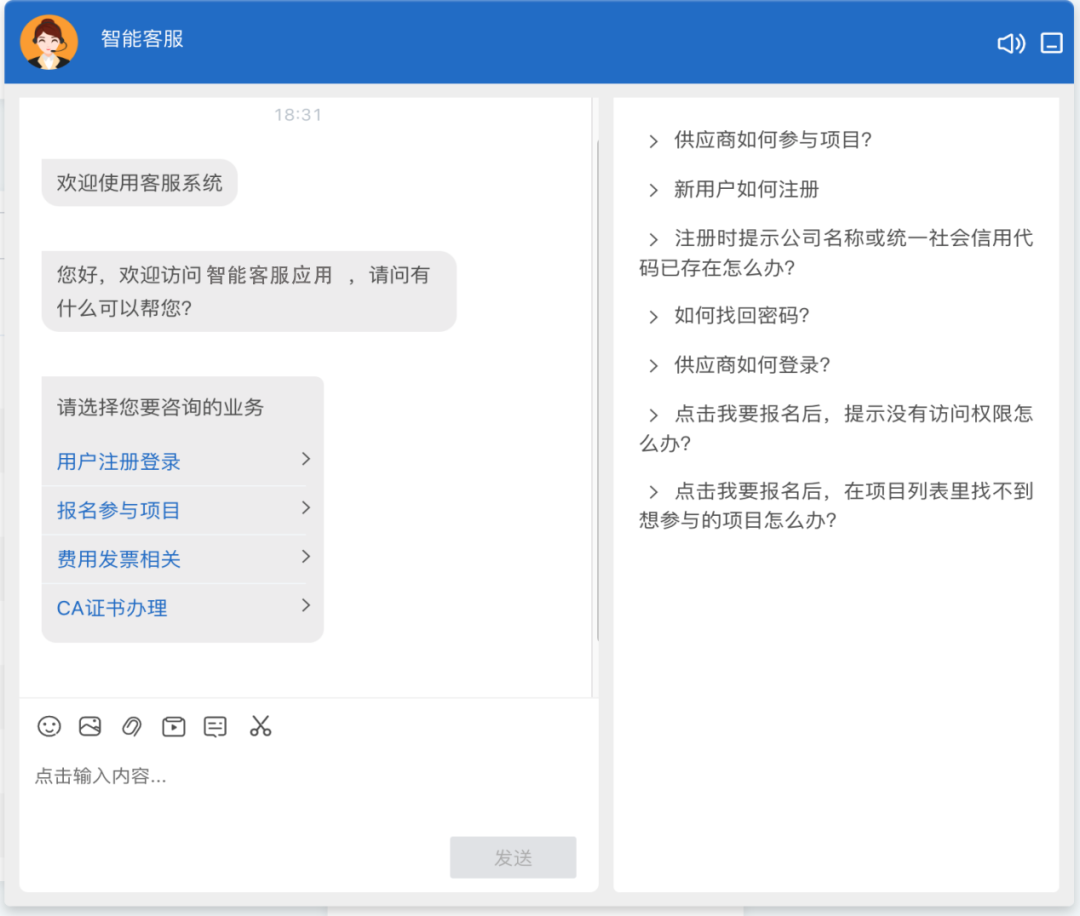1080x916 pixels.
Task: Open the message rating/comment icon
Action: (x=215, y=726)
